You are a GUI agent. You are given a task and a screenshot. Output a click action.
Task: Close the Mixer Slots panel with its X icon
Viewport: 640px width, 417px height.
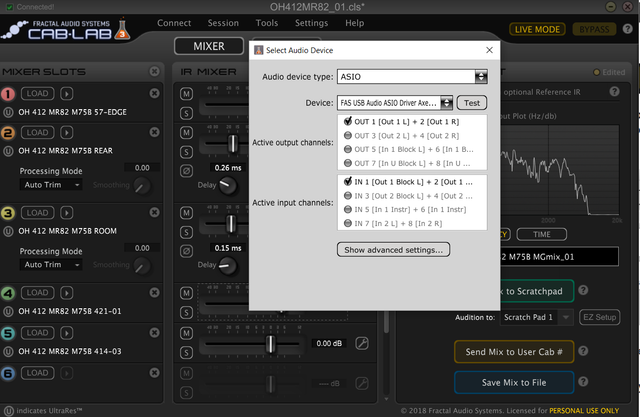coord(154,72)
